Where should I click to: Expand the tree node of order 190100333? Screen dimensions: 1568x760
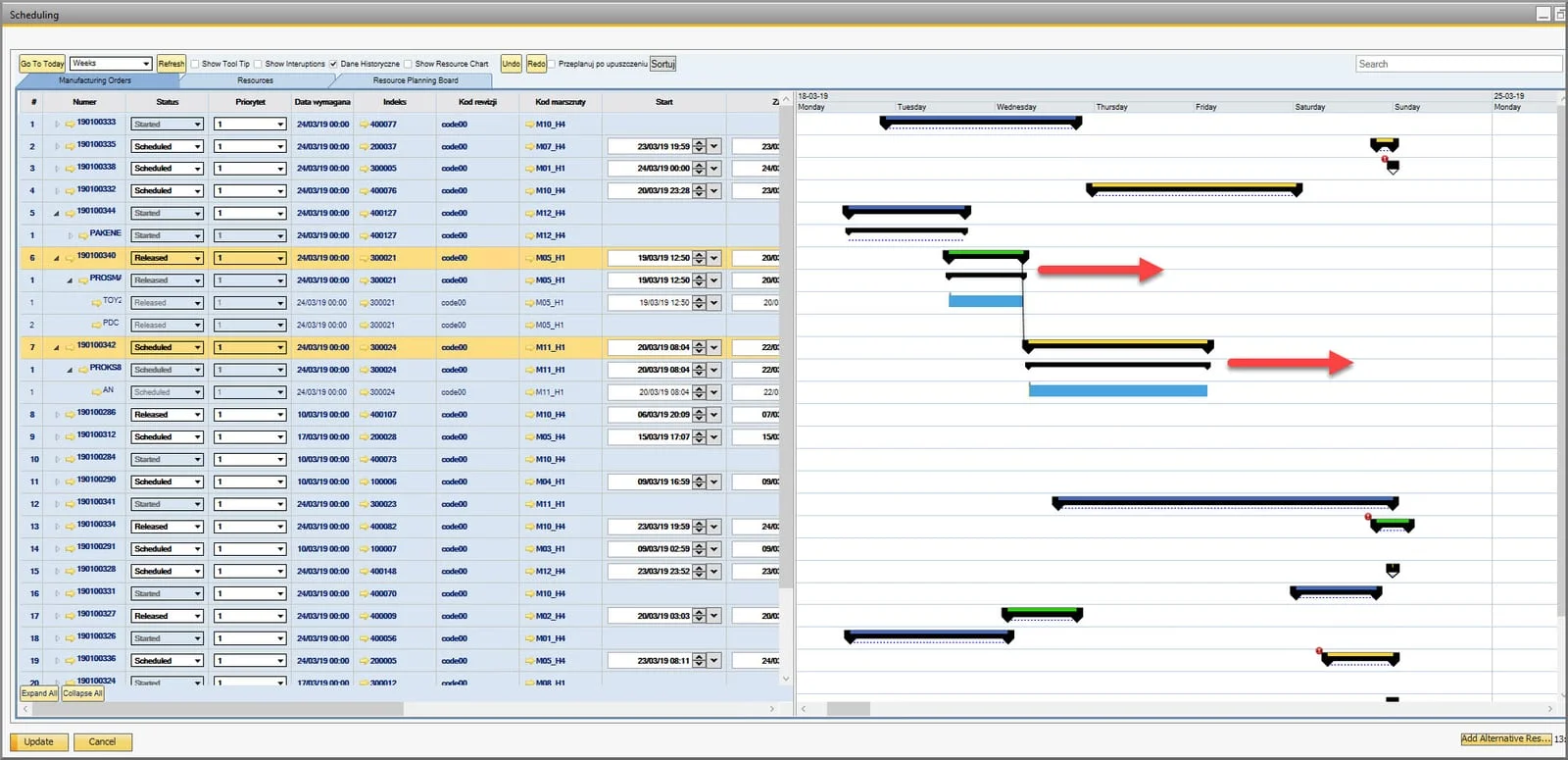pos(57,125)
